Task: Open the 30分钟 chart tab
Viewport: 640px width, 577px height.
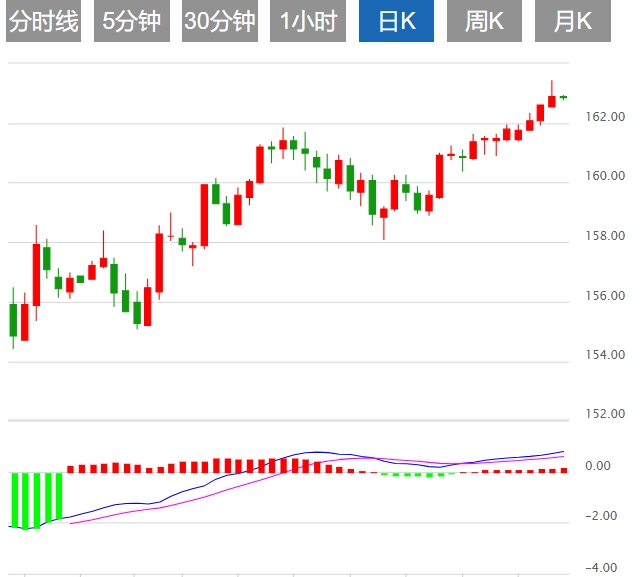Action: (x=220, y=22)
